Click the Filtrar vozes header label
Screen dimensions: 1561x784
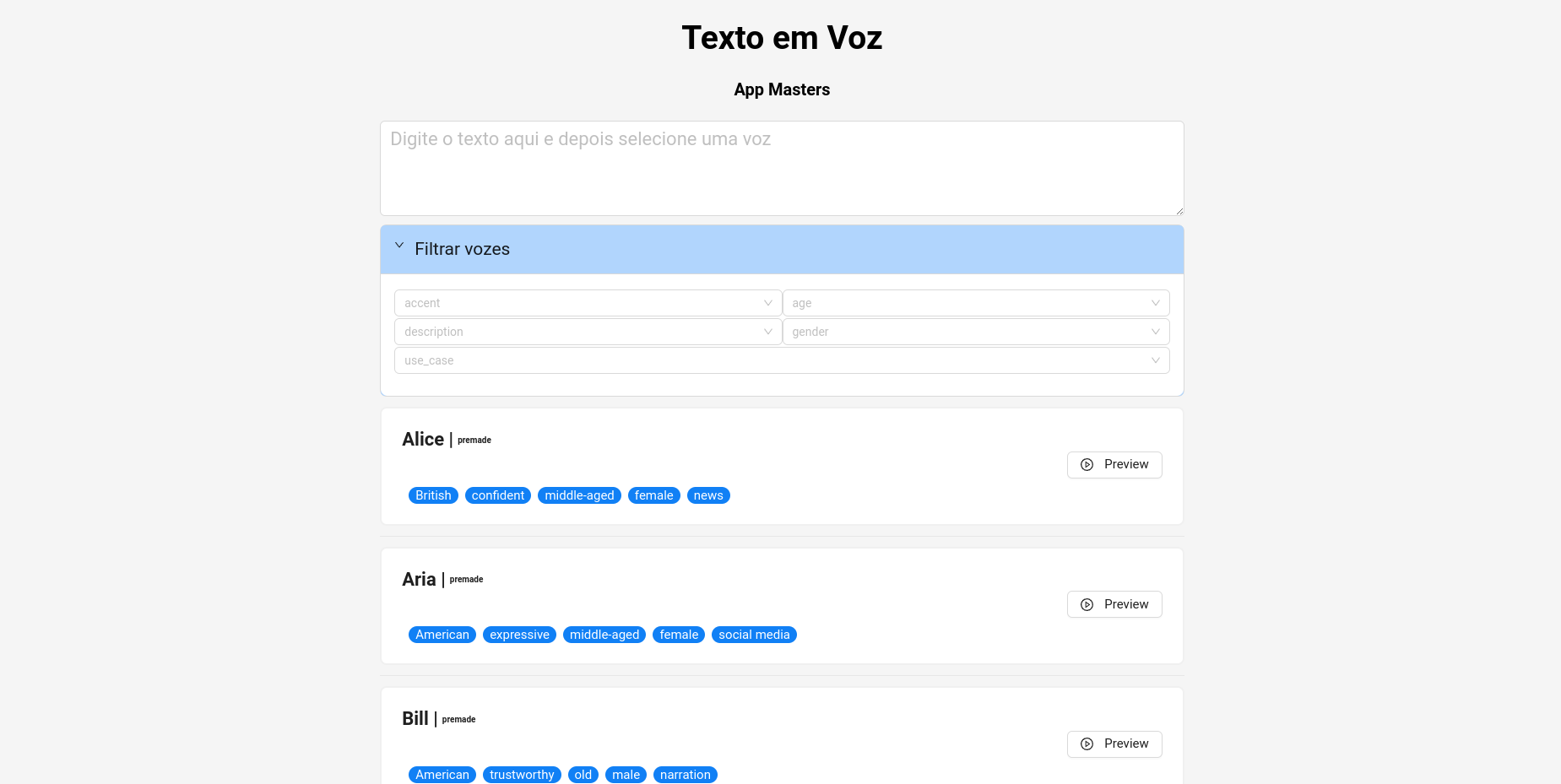point(462,249)
